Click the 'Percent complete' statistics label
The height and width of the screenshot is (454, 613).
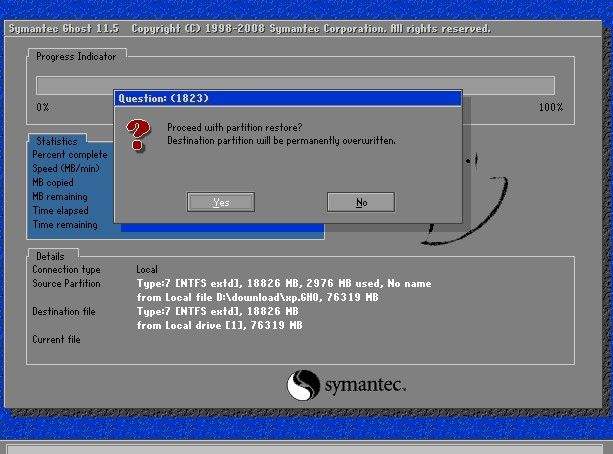click(x=70, y=154)
